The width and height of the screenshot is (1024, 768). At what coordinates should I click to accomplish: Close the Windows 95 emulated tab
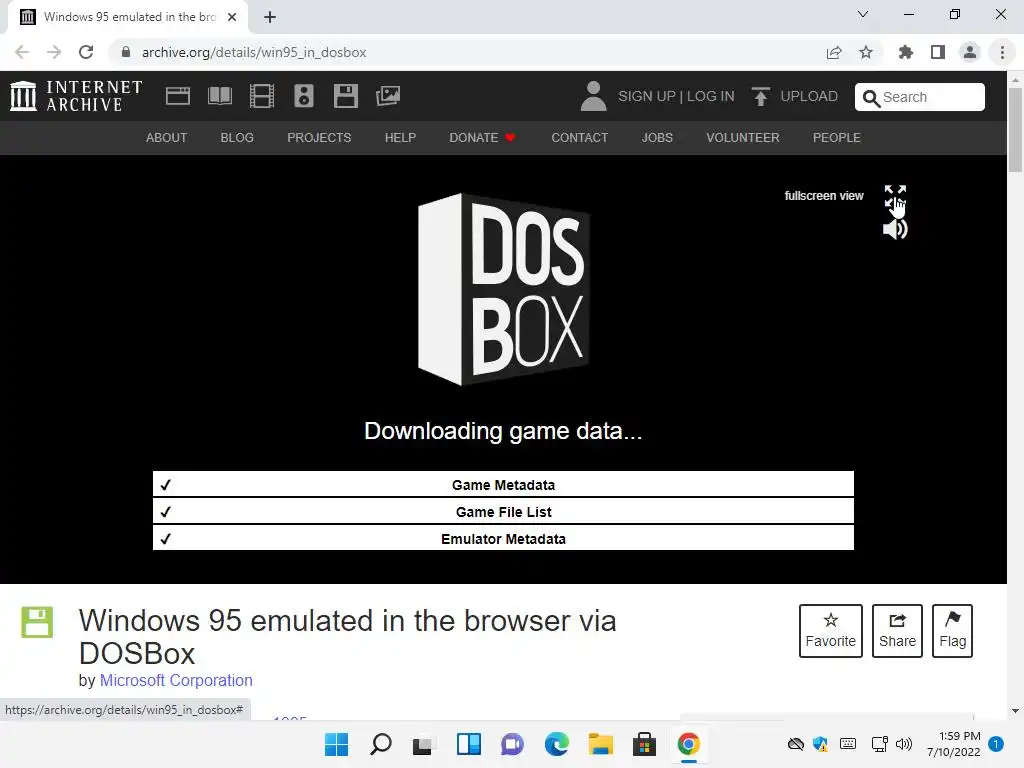click(232, 17)
